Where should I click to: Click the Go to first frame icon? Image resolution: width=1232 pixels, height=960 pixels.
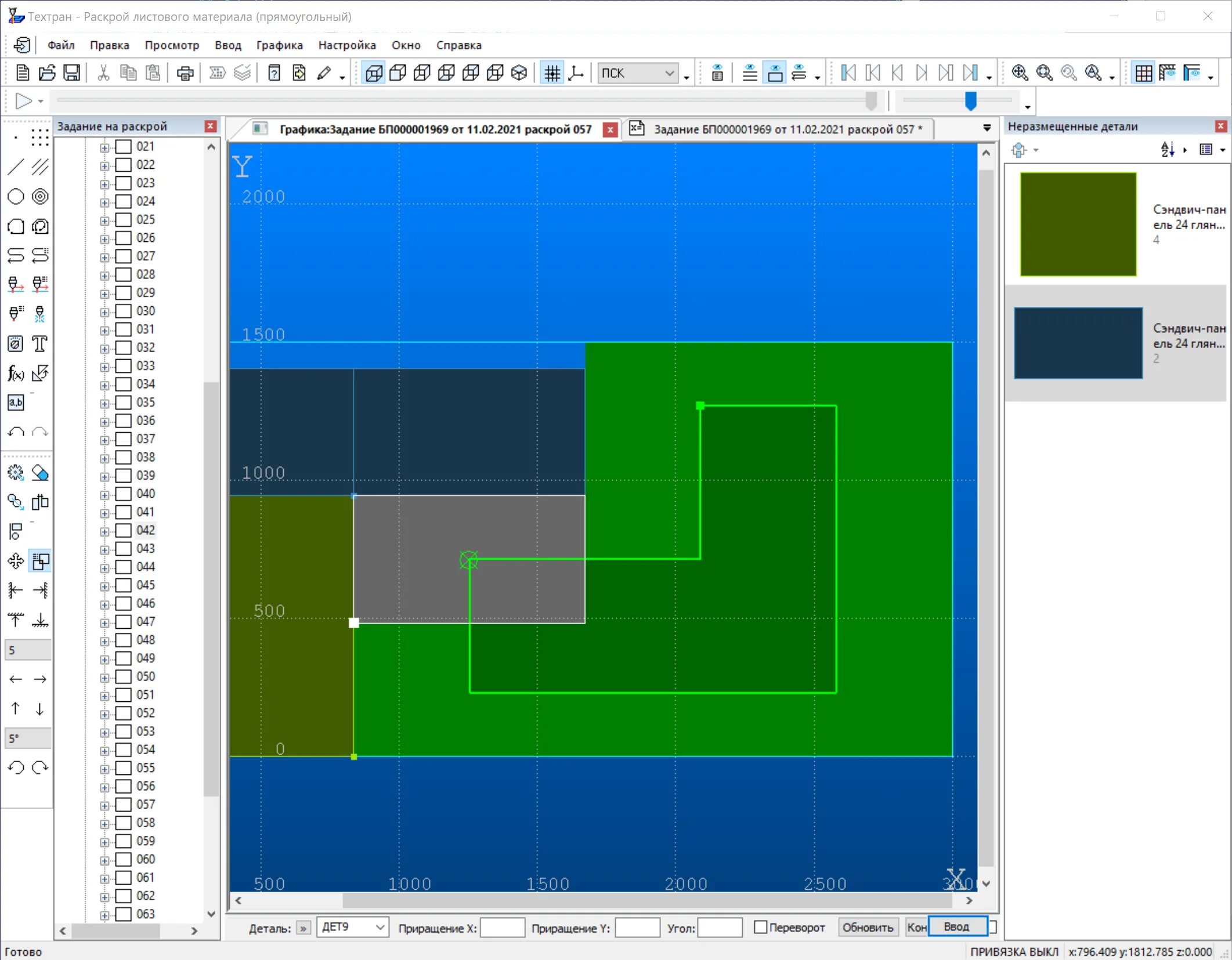coord(848,73)
